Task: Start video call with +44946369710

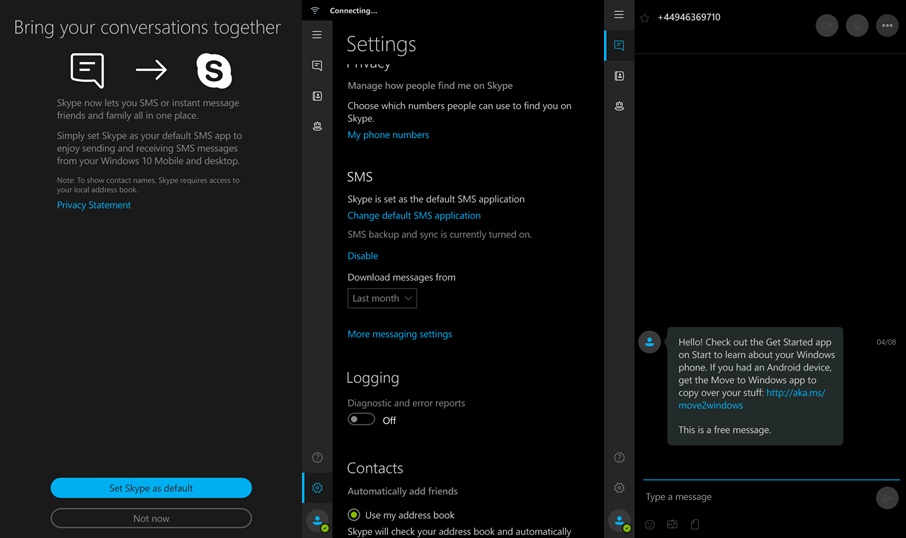Action: [x=827, y=25]
